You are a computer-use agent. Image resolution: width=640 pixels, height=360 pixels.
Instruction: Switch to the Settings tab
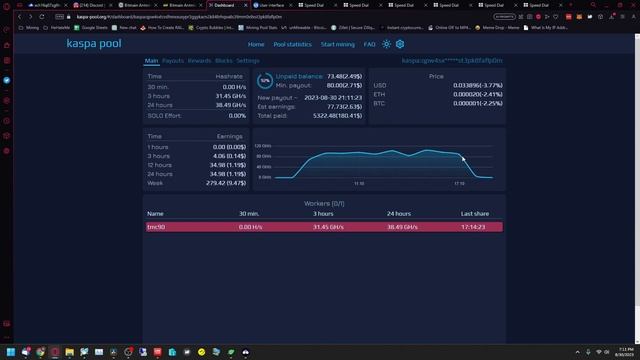coord(248,60)
